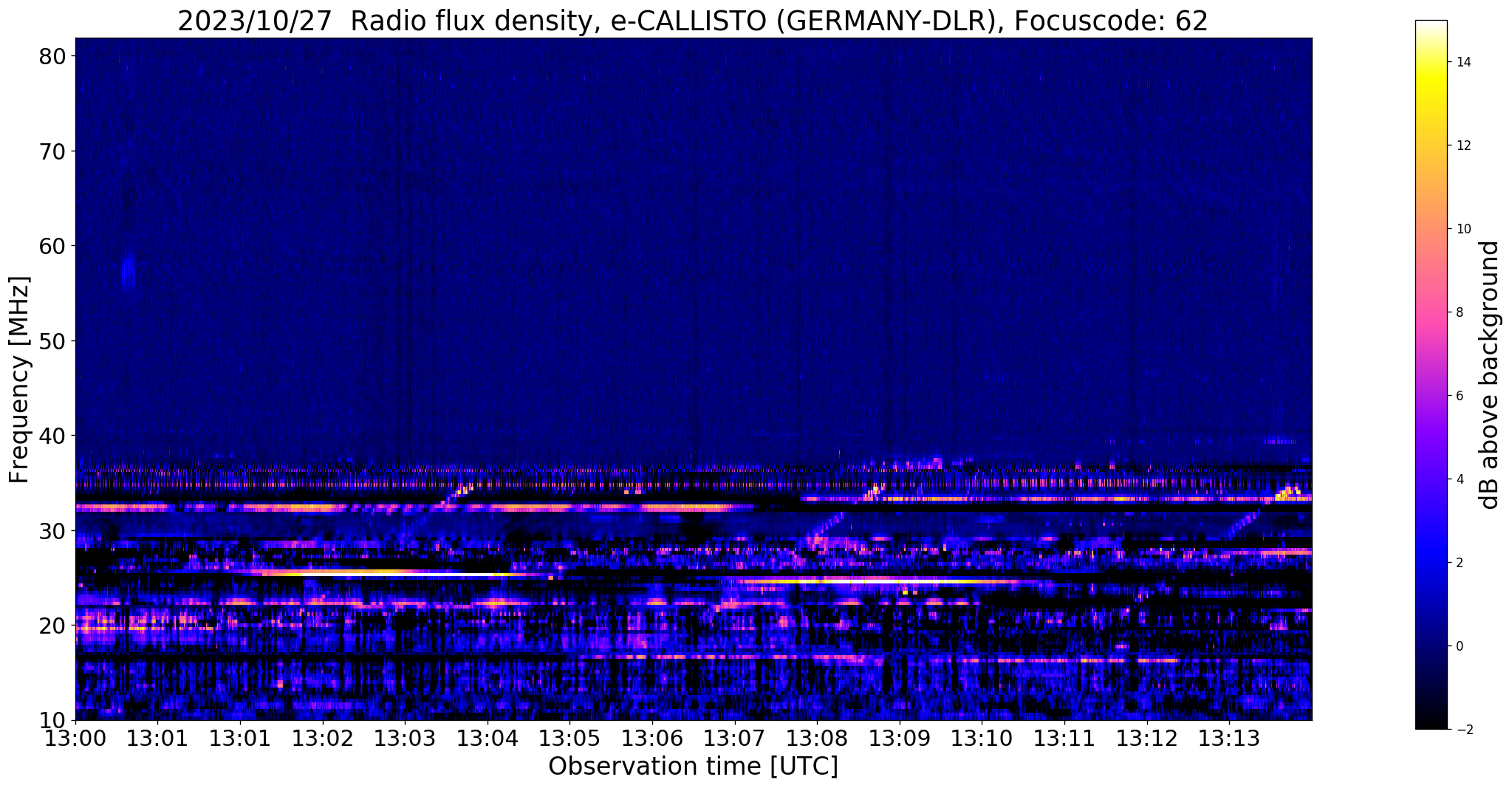Click the 50 tick on the frequency axis
The width and height of the screenshot is (1512, 788).
click(52, 341)
